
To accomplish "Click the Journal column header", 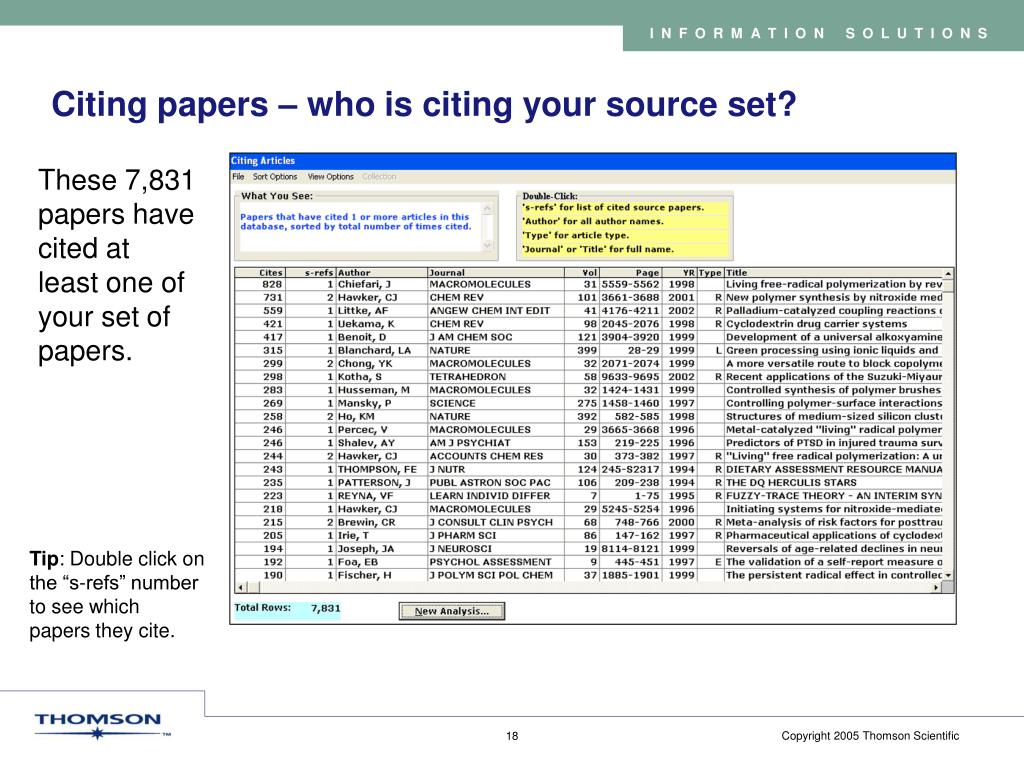I will pyautogui.click(x=496, y=272).
